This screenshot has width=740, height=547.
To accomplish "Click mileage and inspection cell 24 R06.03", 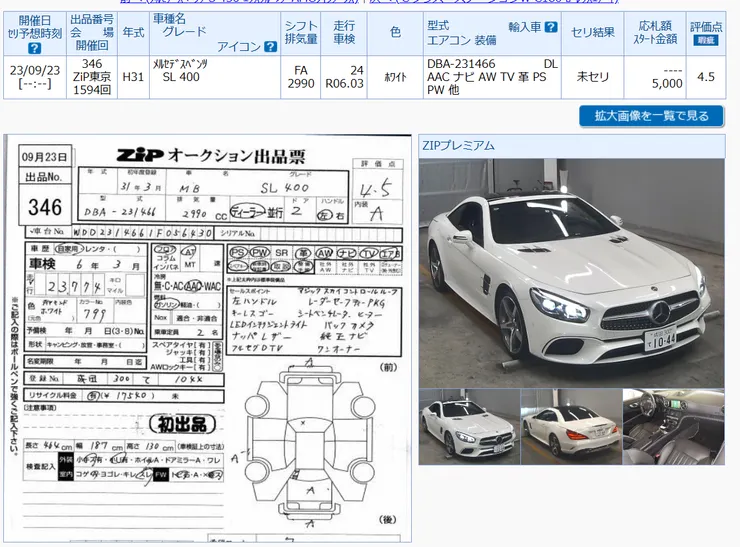I will 344,77.
